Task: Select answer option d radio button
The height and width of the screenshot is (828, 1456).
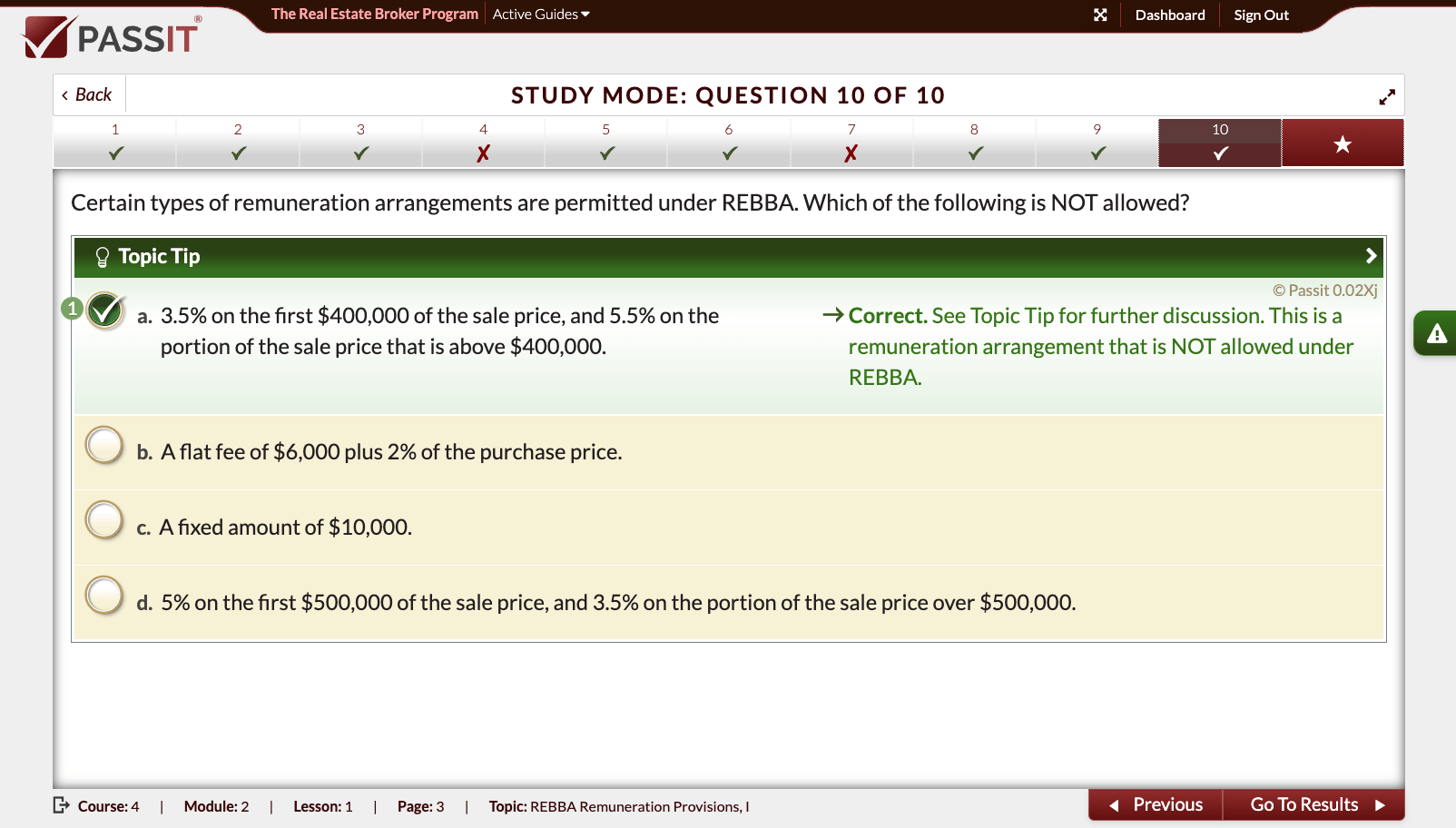Action: [x=103, y=596]
